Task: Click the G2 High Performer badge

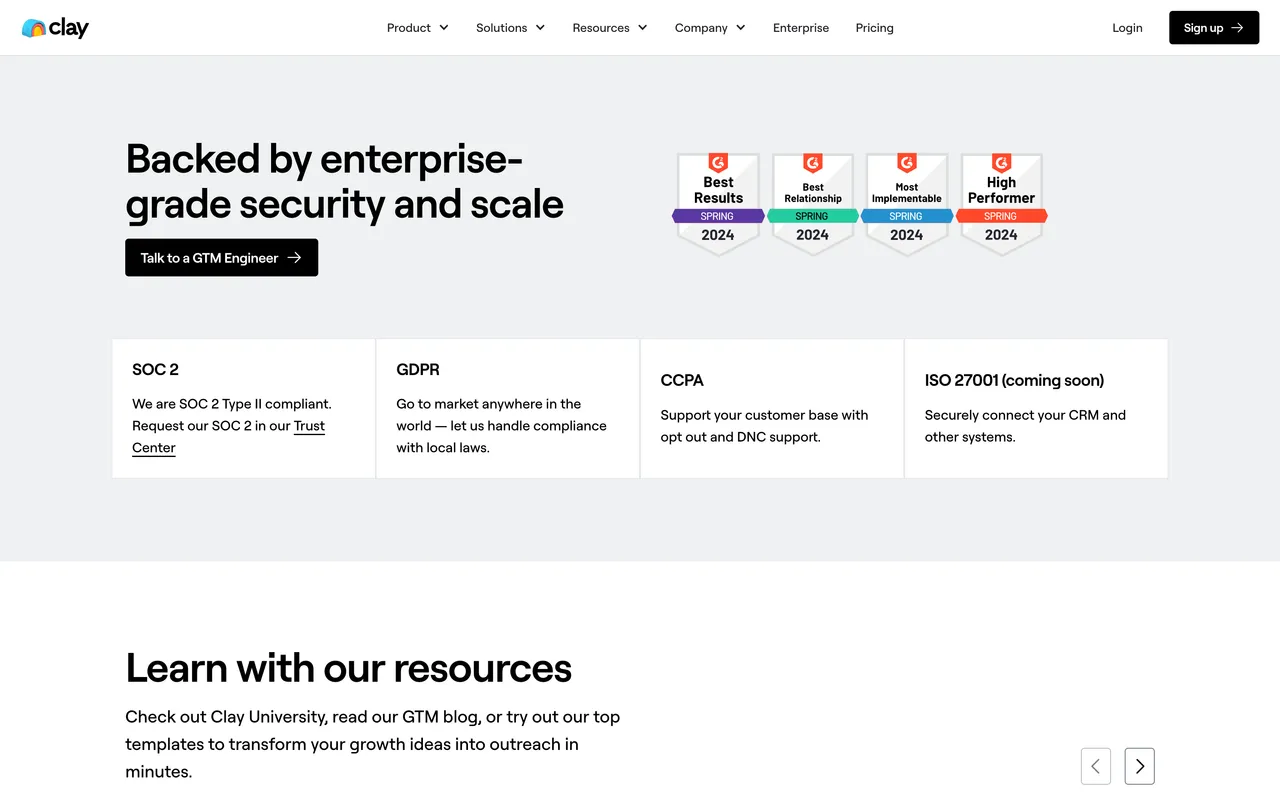Action: 1001,200
